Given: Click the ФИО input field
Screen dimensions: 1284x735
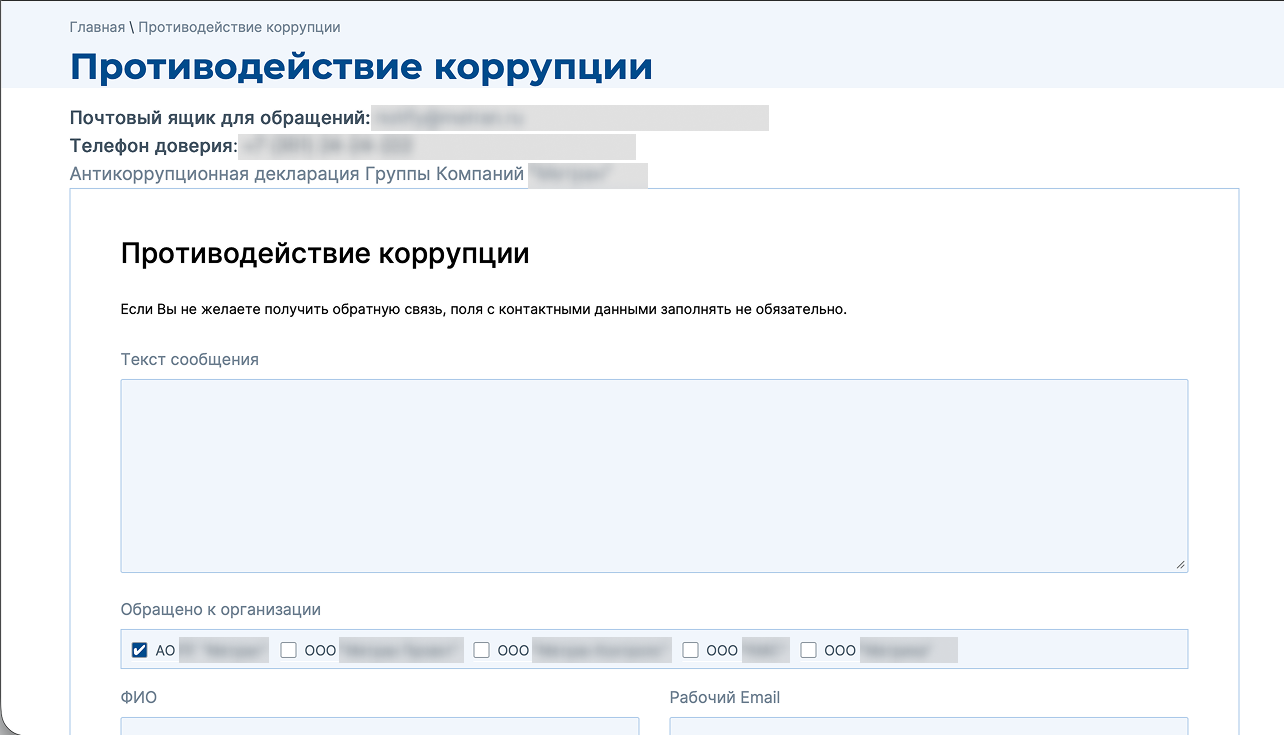Looking at the screenshot, I should click(380, 728).
